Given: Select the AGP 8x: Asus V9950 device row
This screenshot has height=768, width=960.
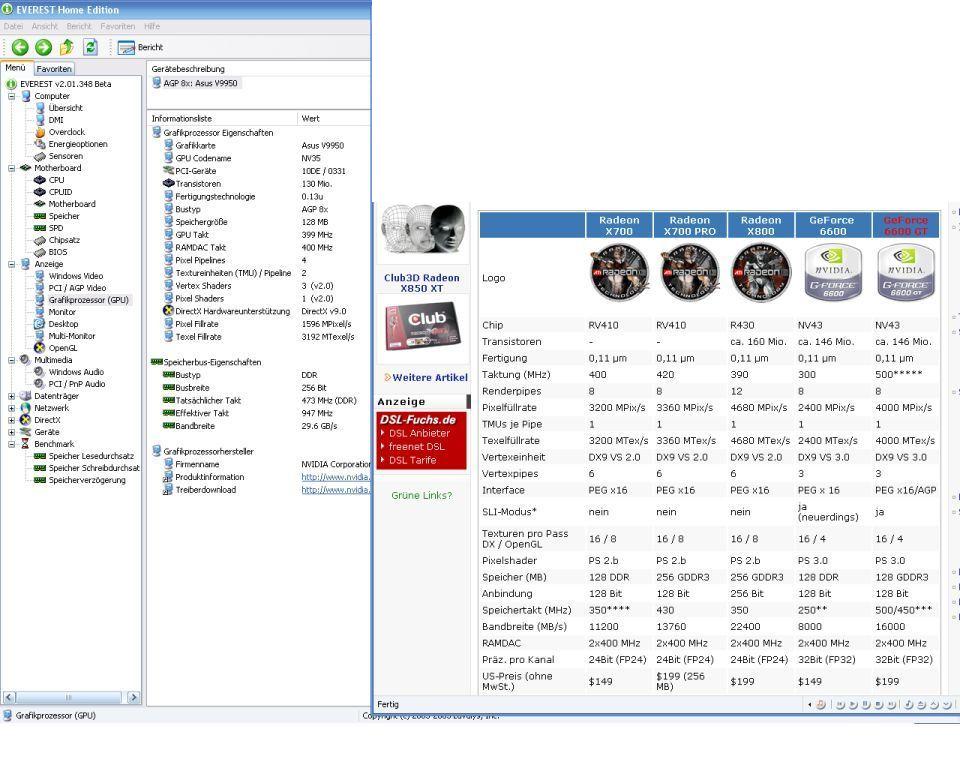Looking at the screenshot, I should [195, 83].
